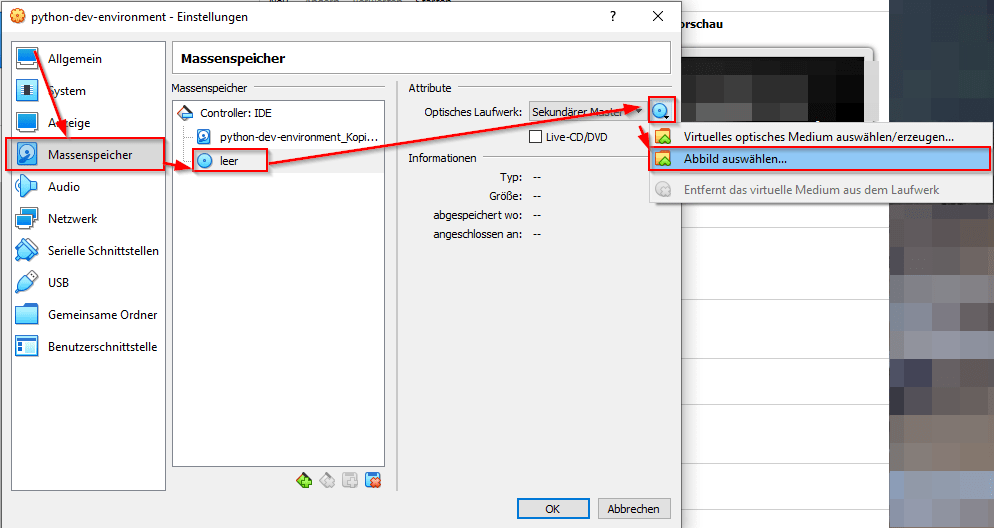Click the OK button
The height and width of the screenshot is (528, 994).
pos(553,508)
